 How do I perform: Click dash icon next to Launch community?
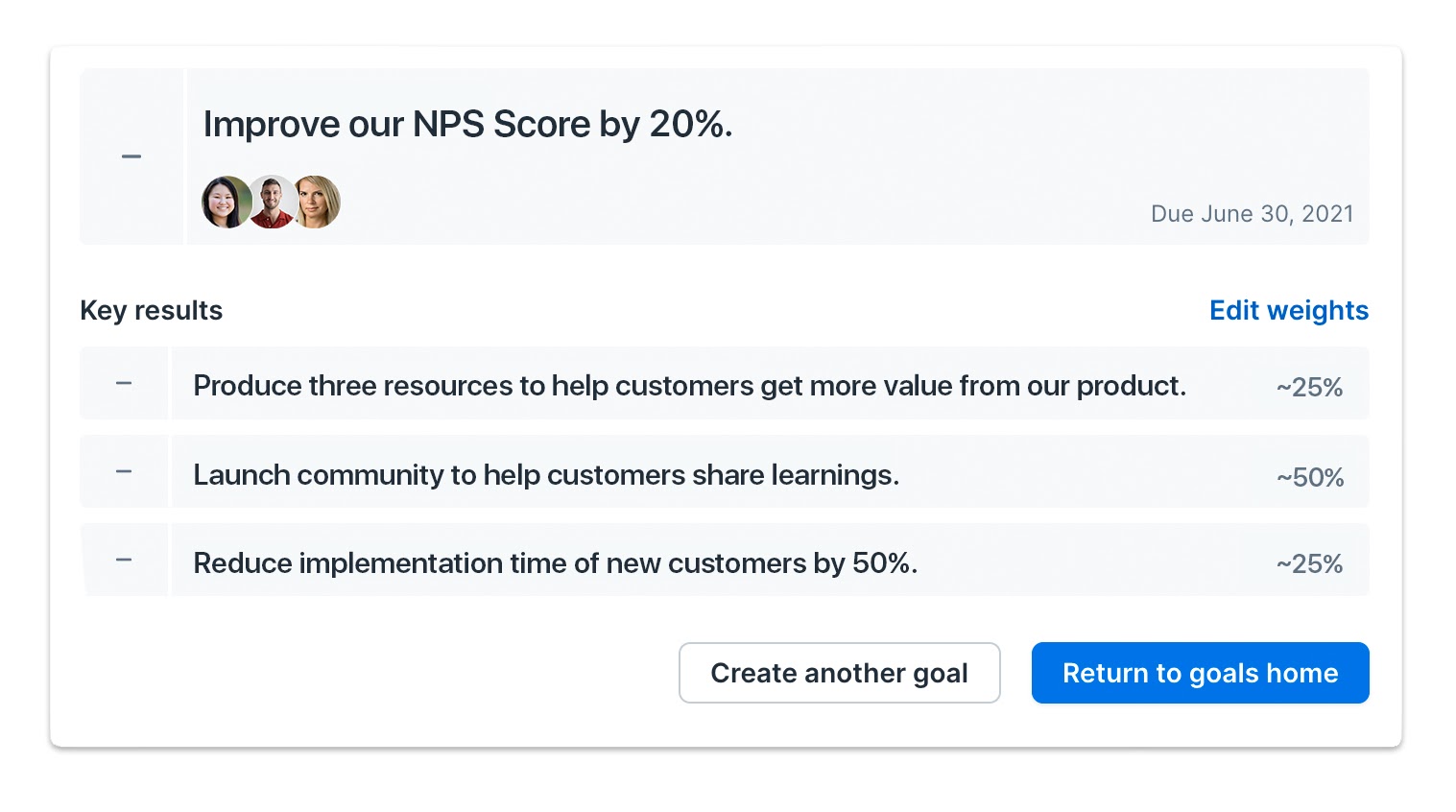[x=124, y=471]
